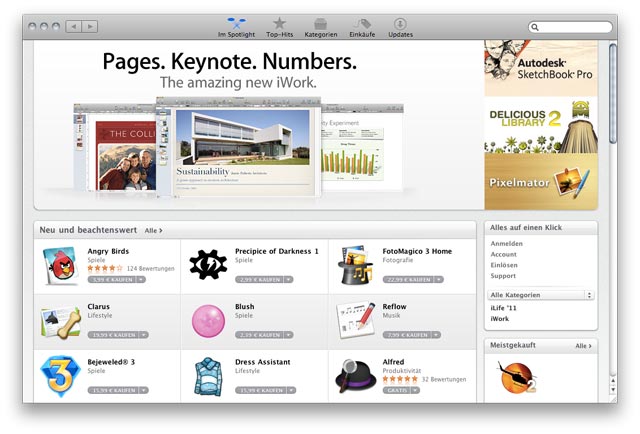Open the Account link
This screenshot has width=640, height=434.
tap(504, 254)
